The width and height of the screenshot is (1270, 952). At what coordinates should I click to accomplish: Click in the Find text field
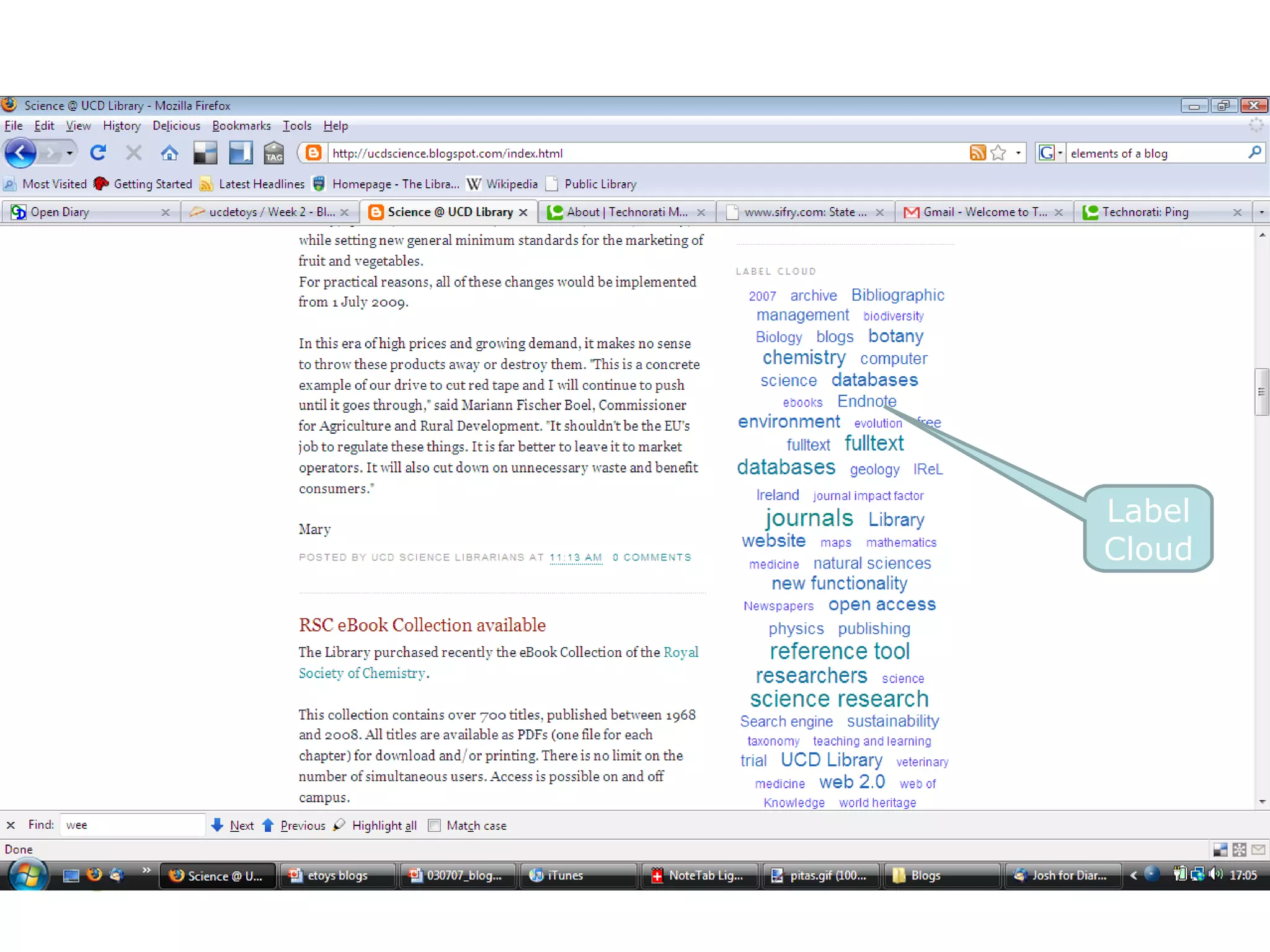(133, 825)
